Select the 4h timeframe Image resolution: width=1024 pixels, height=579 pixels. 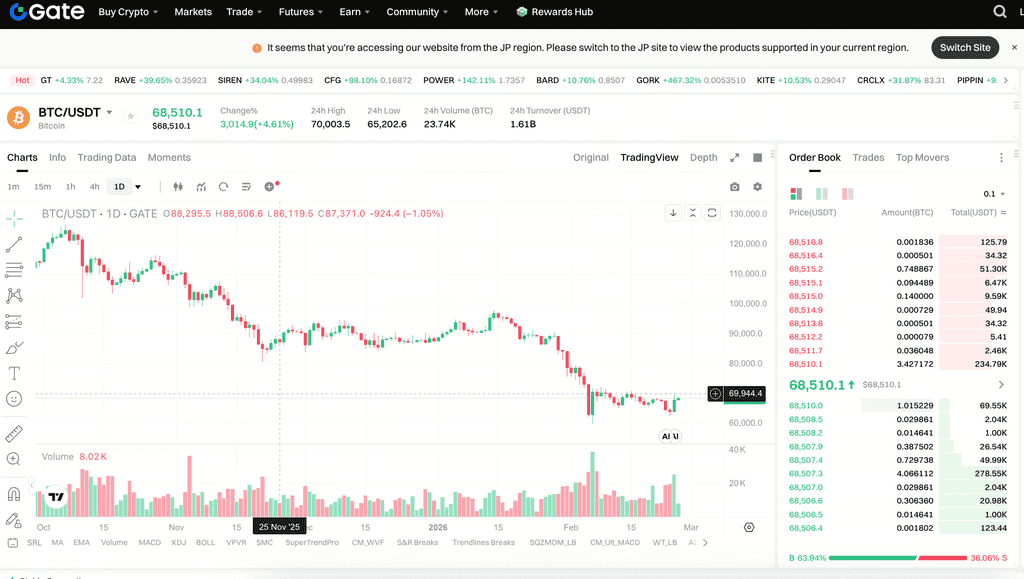tap(95, 187)
